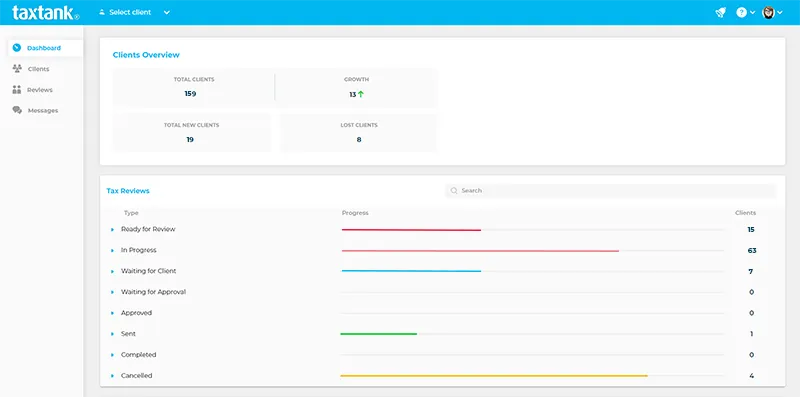800x397 pixels.
Task: Click the Total New Clients value 19
Action: click(x=190, y=139)
